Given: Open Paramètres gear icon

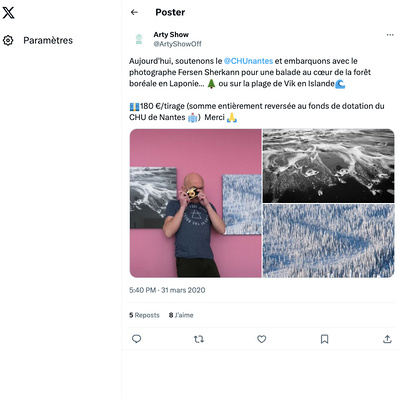Looking at the screenshot, I should click(8, 40).
